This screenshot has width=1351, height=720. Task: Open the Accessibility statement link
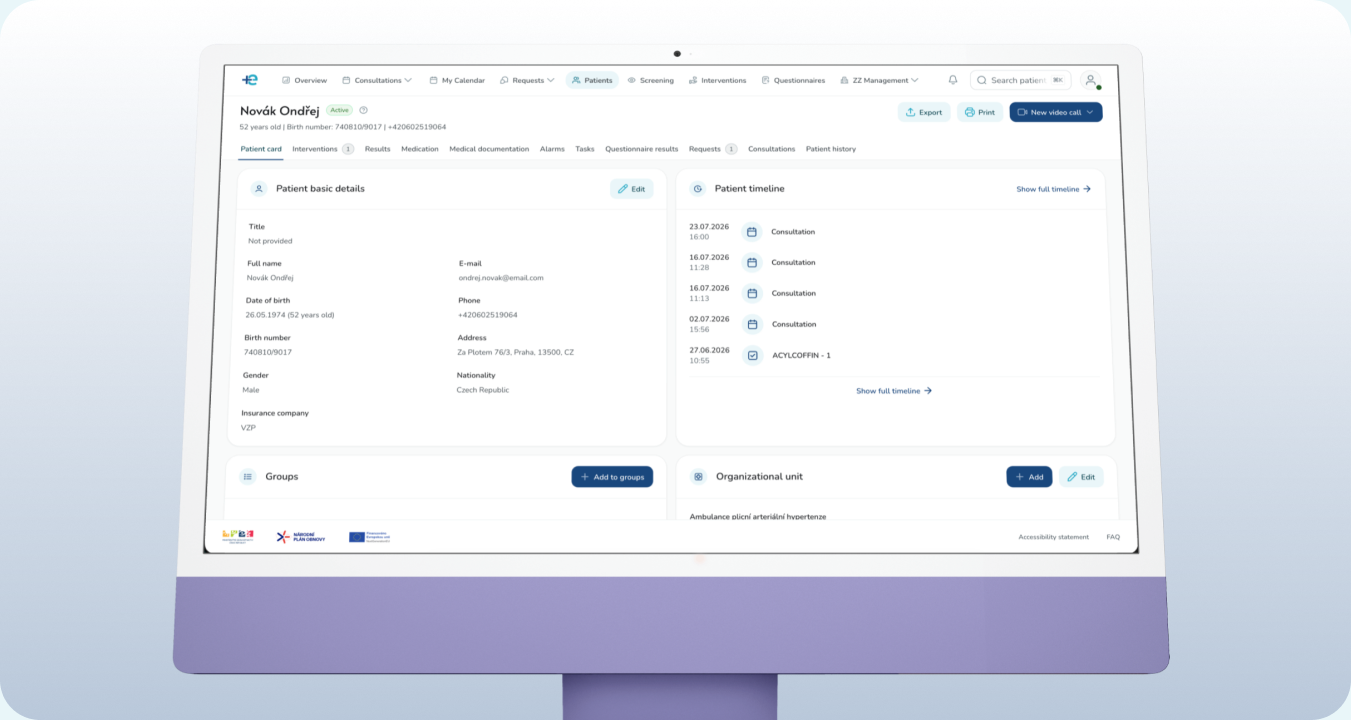[1053, 537]
